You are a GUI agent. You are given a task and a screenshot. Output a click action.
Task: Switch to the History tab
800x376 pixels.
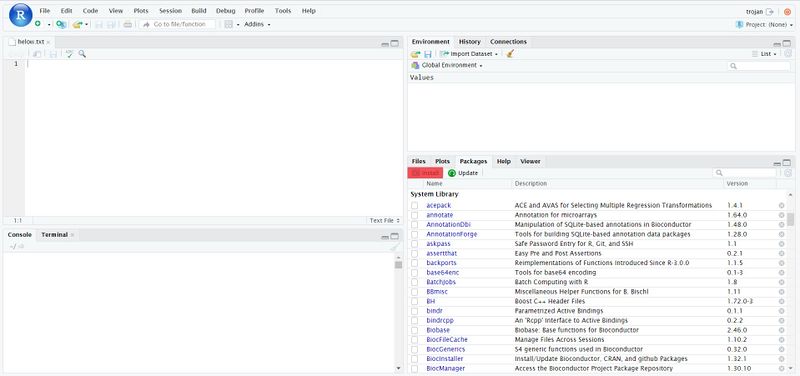pos(469,41)
